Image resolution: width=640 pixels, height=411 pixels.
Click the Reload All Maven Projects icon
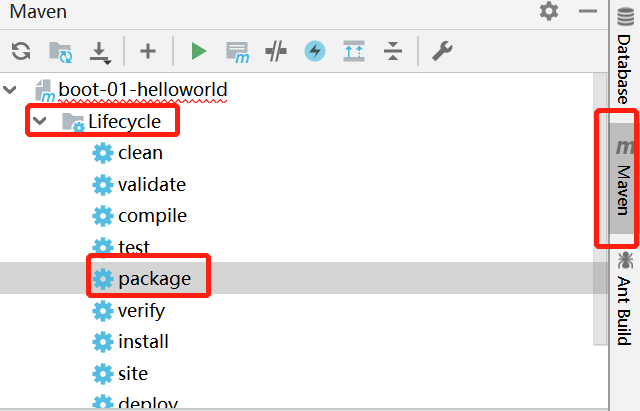pyautogui.click(x=21, y=51)
